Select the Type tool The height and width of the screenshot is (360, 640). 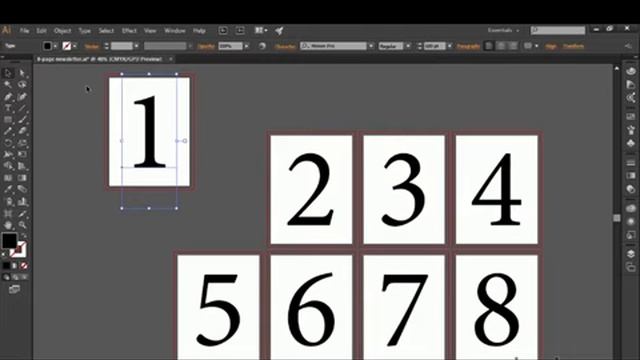(8, 108)
